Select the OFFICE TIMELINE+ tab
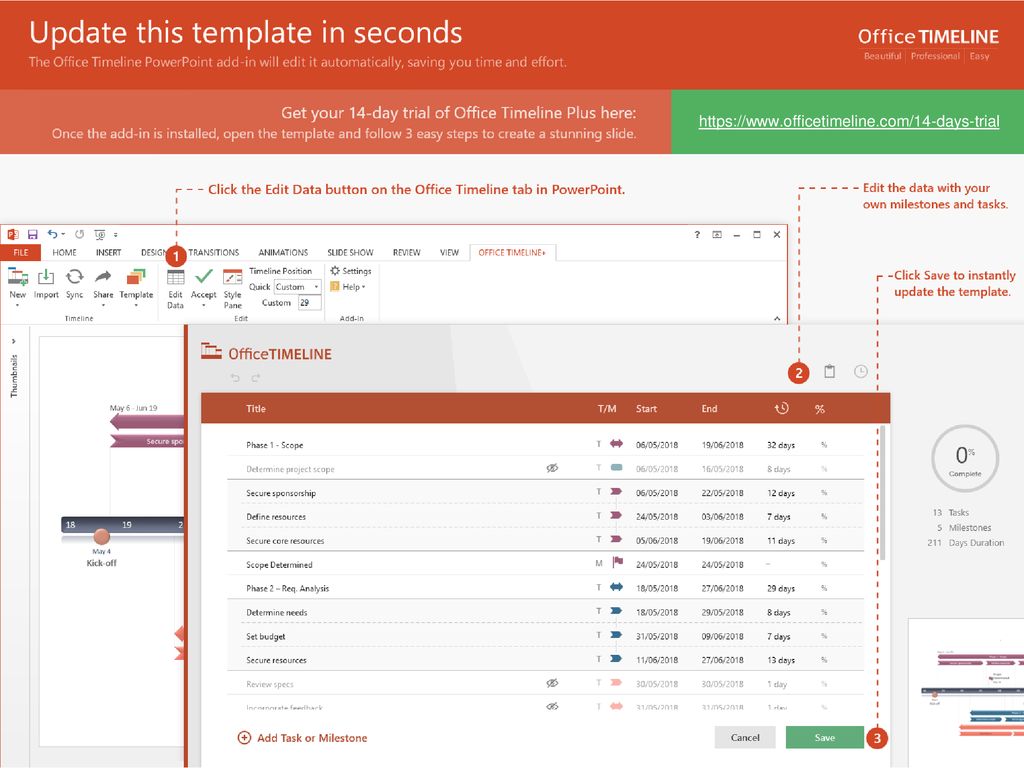Screen dimensions: 1024x768 coord(512,253)
